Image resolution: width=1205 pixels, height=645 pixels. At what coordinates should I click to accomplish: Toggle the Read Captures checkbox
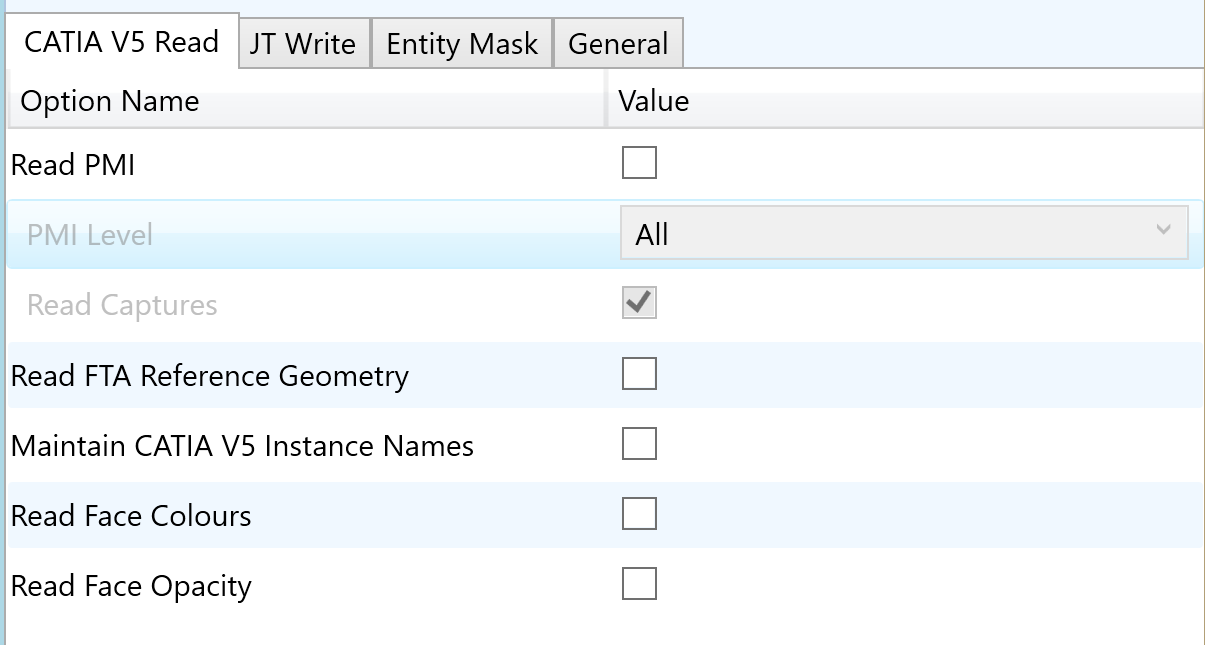tap(639, 302)
